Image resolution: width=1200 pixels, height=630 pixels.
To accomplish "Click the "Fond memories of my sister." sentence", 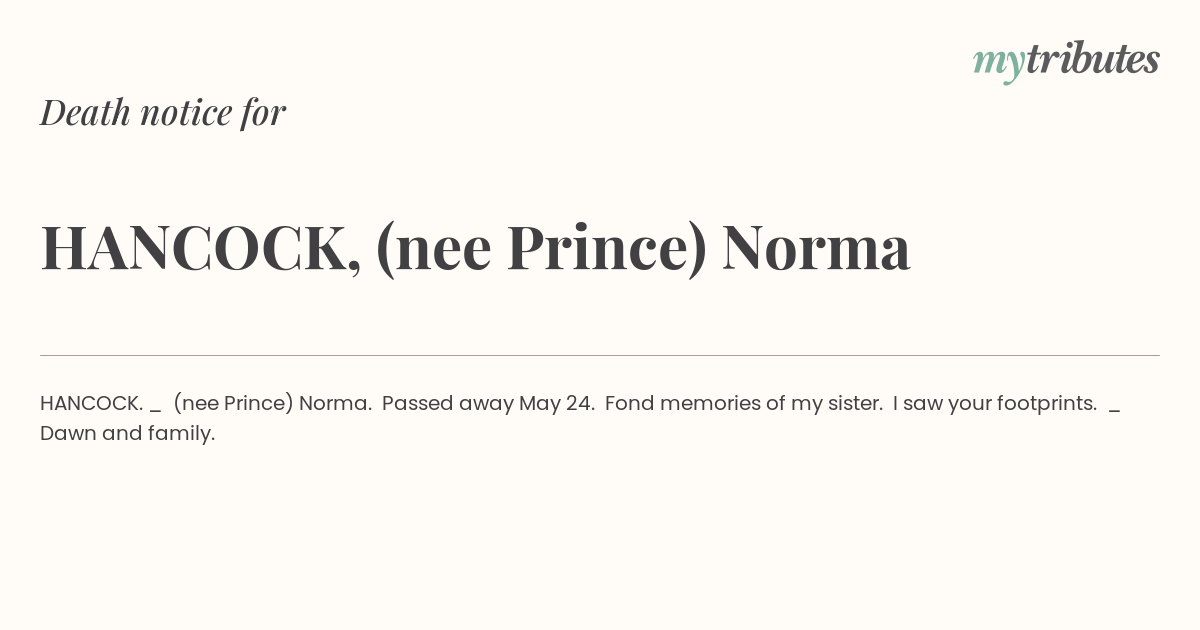I will (744, 404).
